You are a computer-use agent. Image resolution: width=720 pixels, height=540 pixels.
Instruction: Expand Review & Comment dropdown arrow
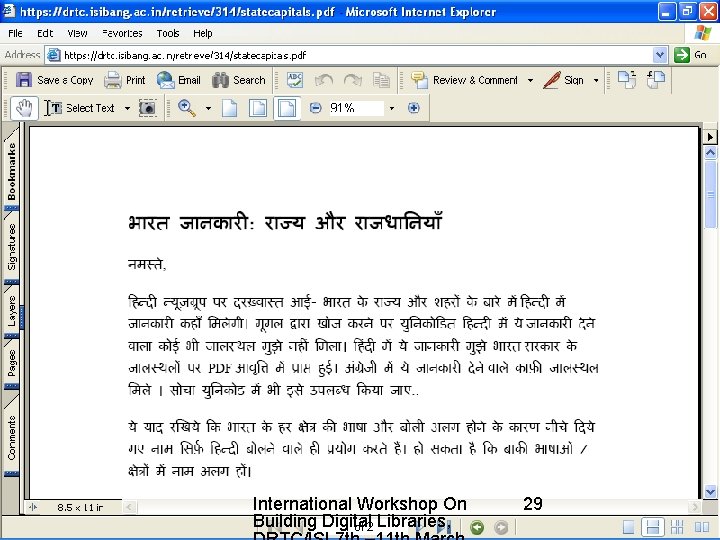530,80
